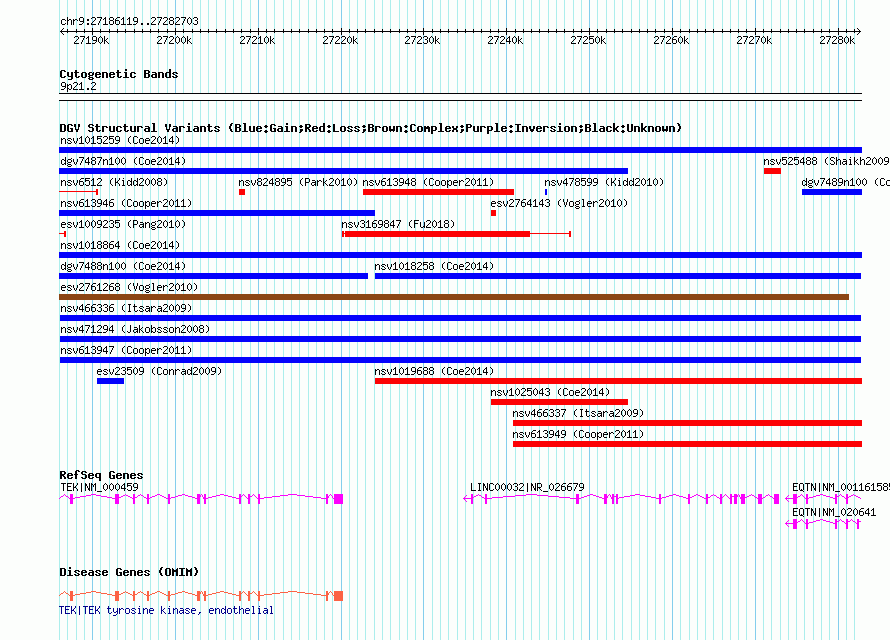The width and height of the screenshot is (890, 640).
Task: Click the 27220k ruler tick label
Action: pyautogui.click(x=340, y=40)
